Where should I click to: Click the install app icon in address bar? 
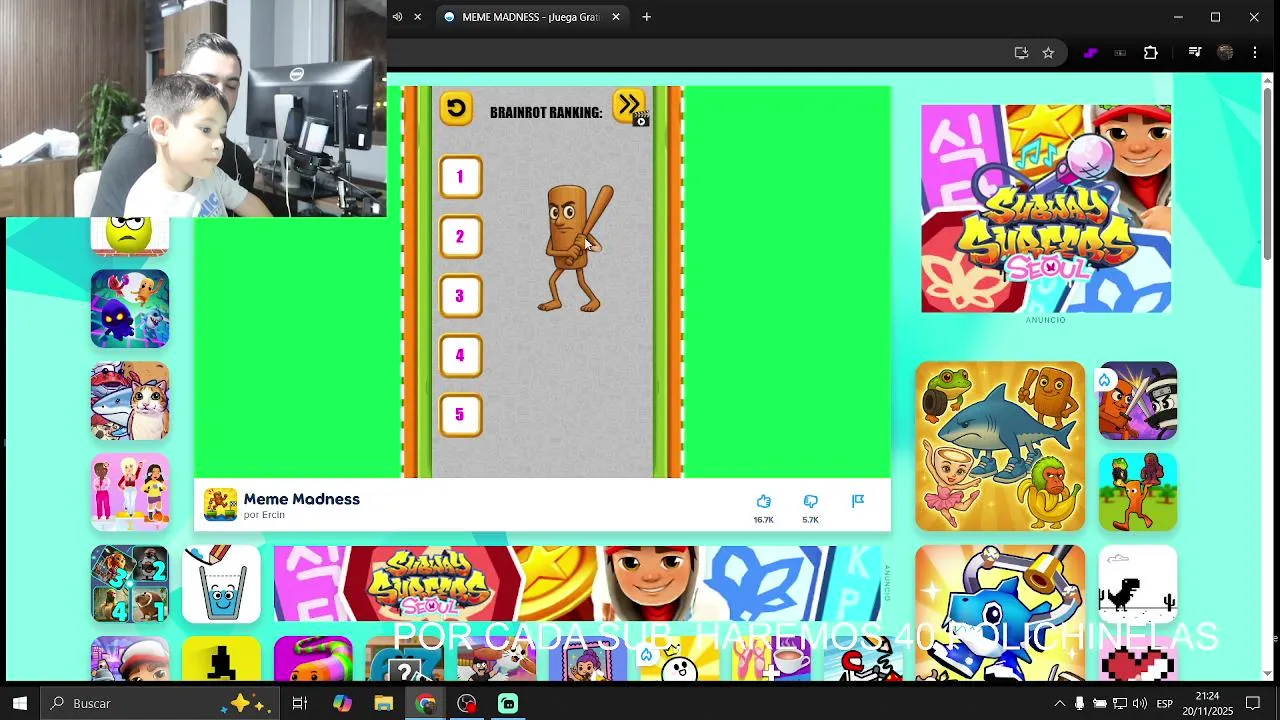1021,53
